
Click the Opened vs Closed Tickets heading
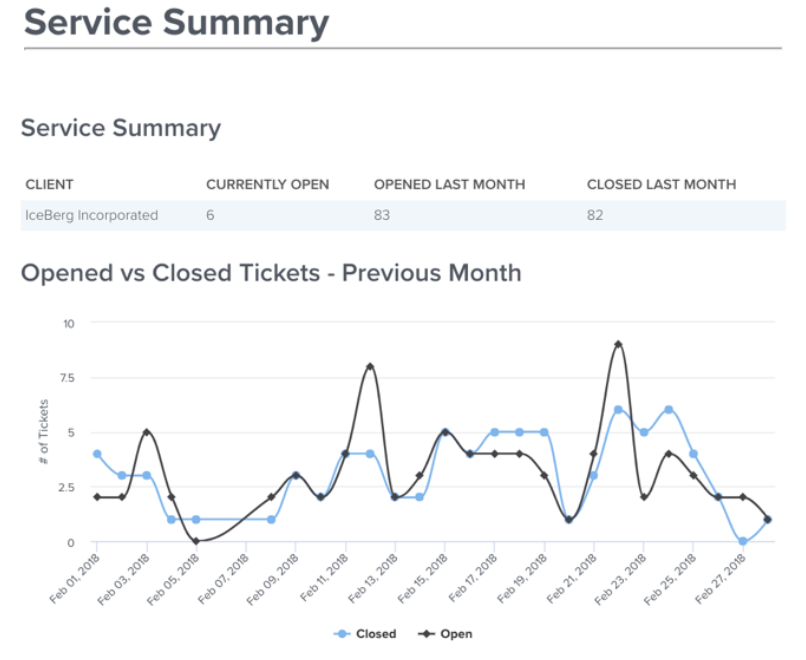[271, 272]
